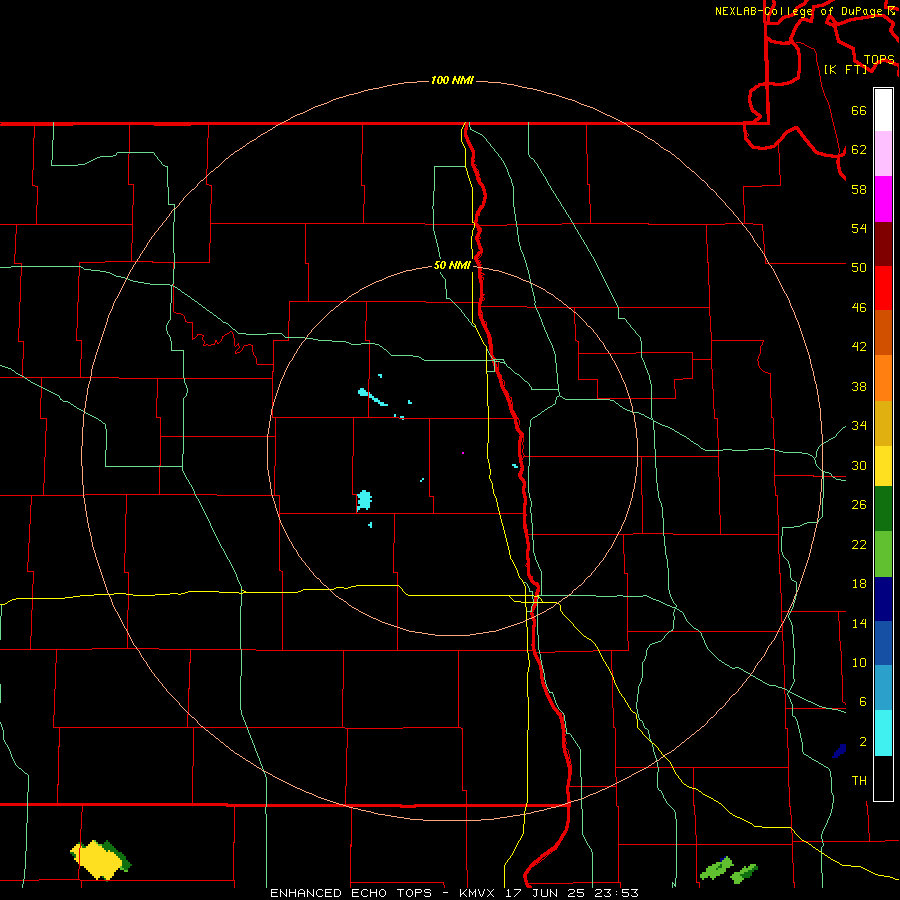The image size is (900, 900).
Task: Click the dark blue echo at right edge
Action: [x=839, y=750]
